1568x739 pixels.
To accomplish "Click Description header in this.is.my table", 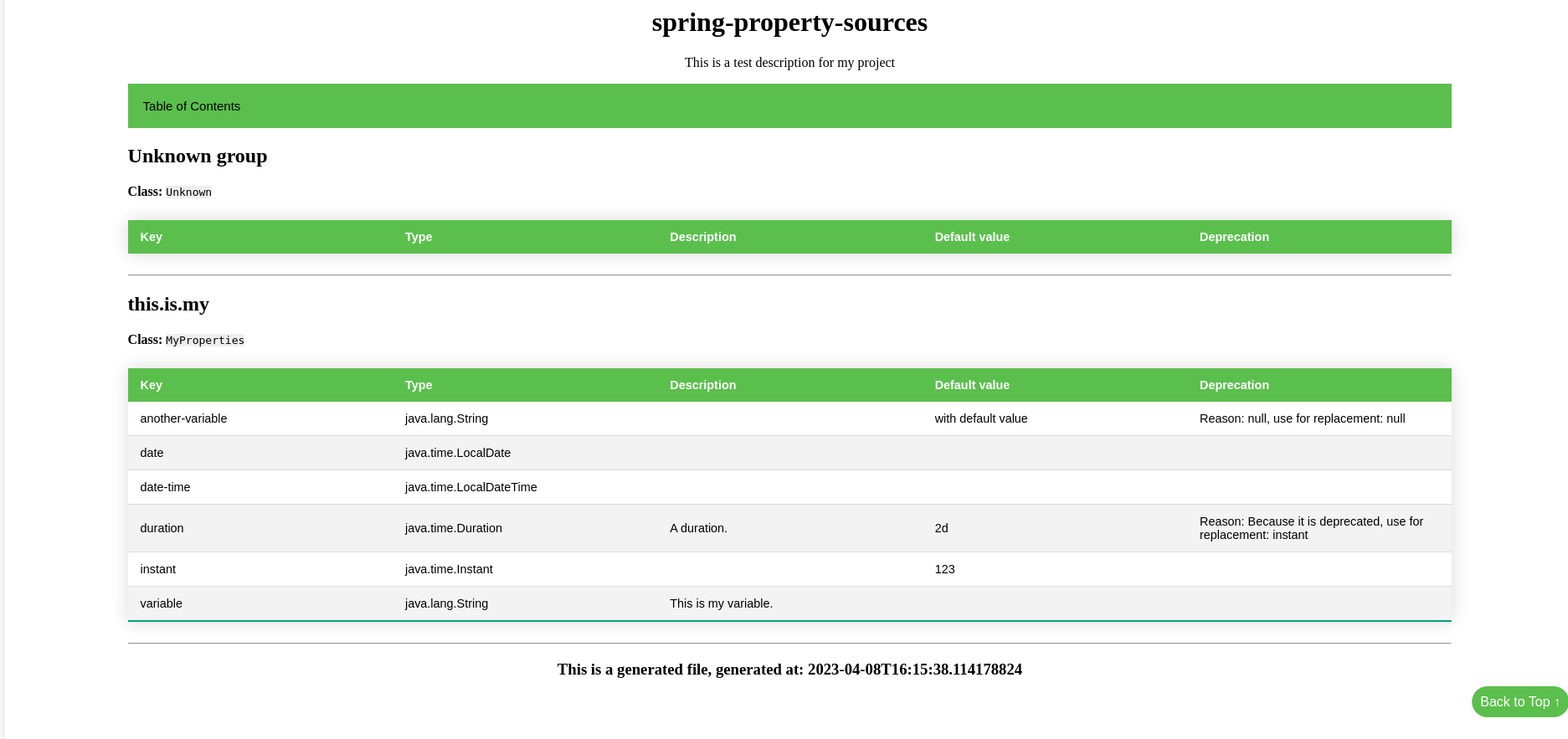I will click(x=703, y=385).
